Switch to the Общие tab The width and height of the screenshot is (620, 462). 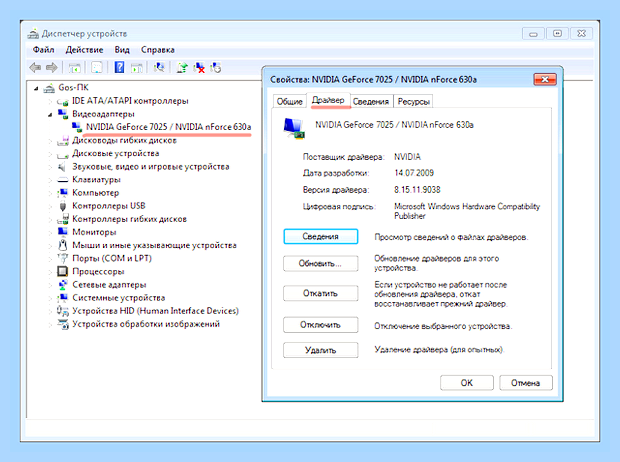point(289,102)
